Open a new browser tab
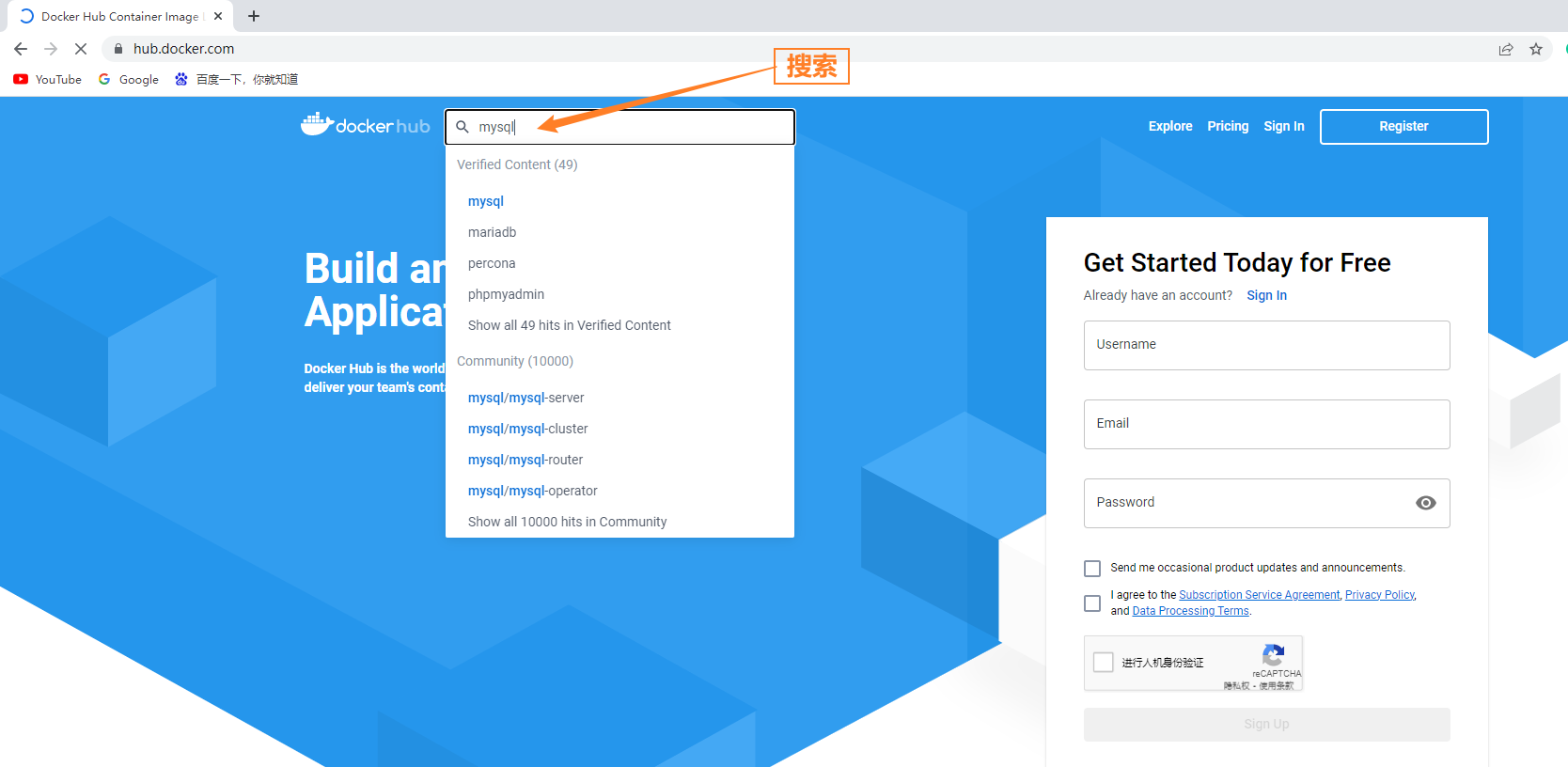The height and width of the screenshot is (767, 1568). point(254,16)
